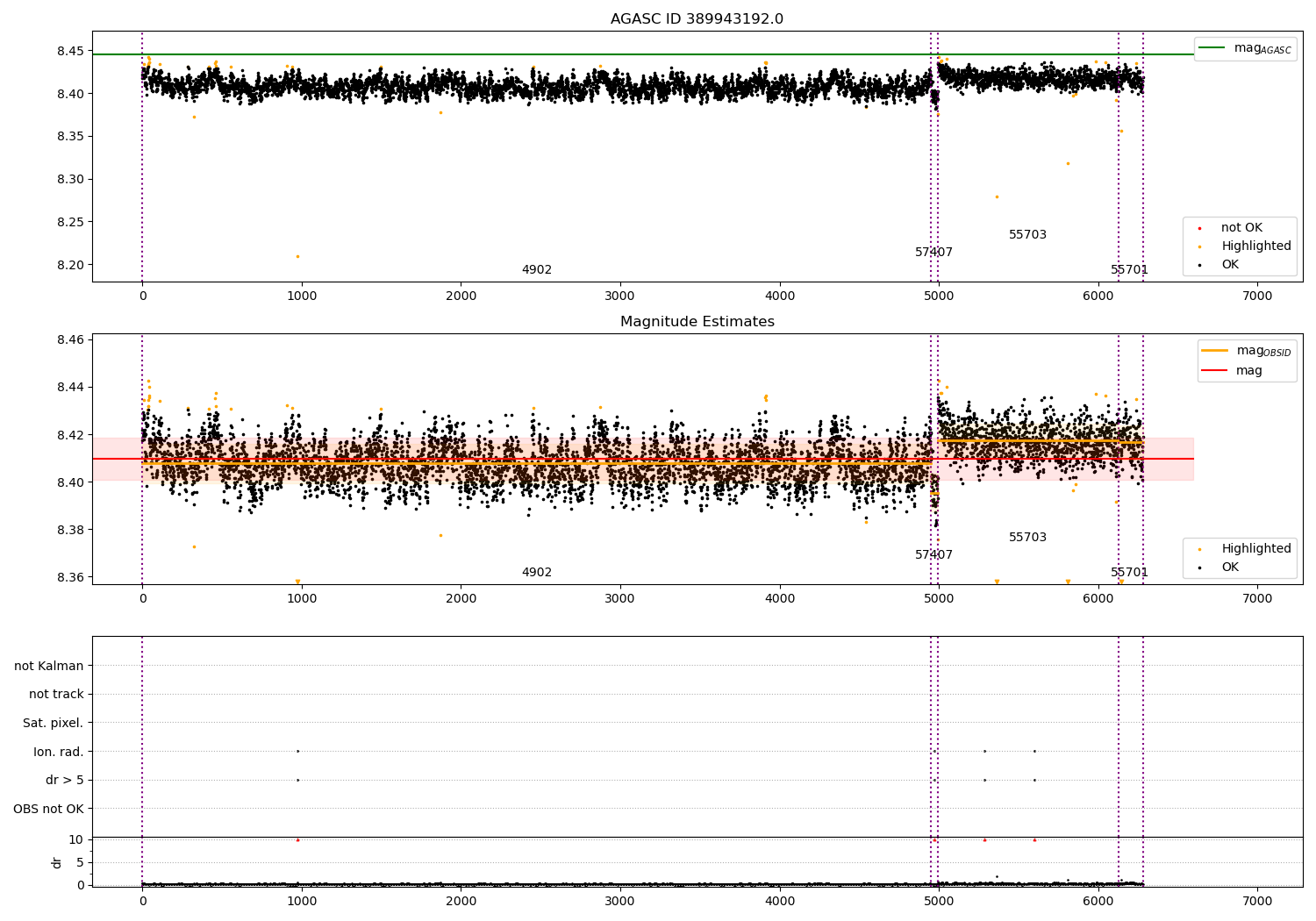Screen dimensions: 1316x921
Task: Click the 8.38 y-tick on the middle plot
Action: coord(69,530)
